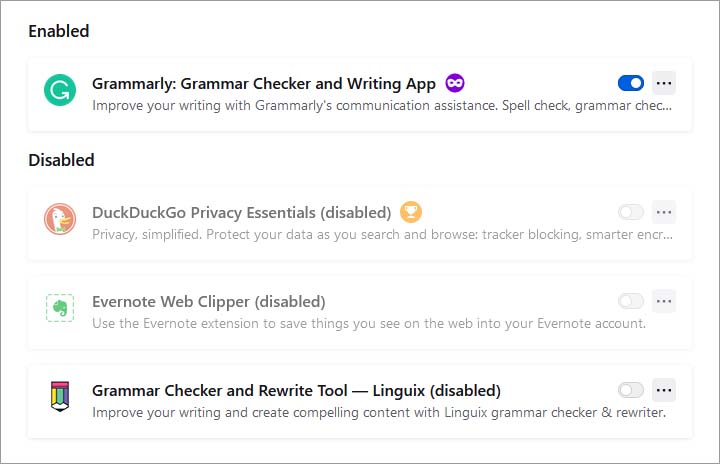Click the Linguix pencil icon
720x464 pixels.
point(60,397)
